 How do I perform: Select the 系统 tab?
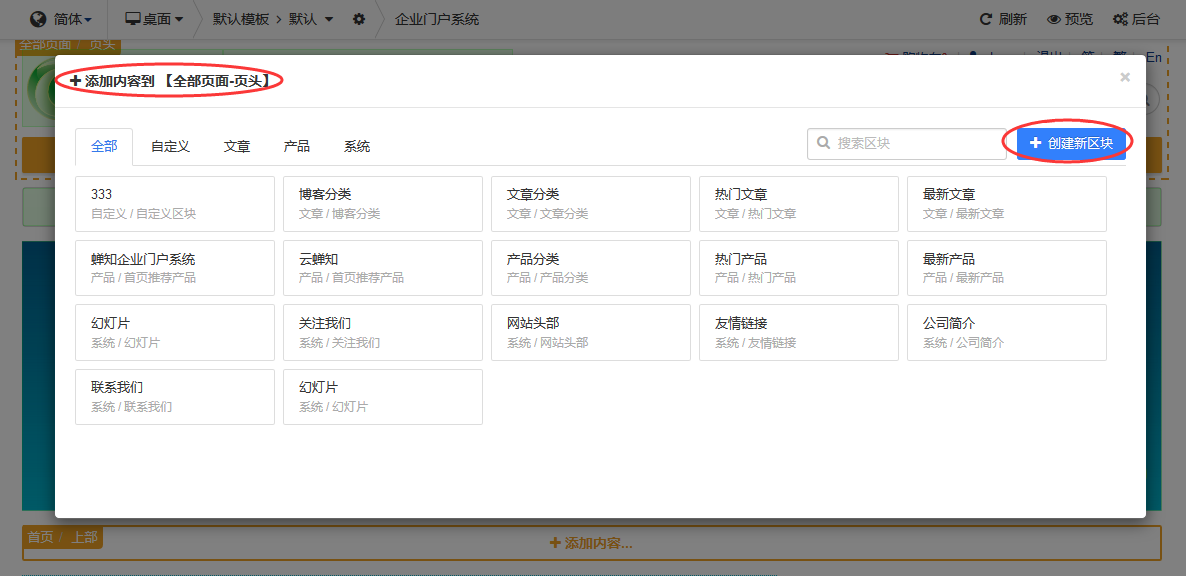(357, 146)
